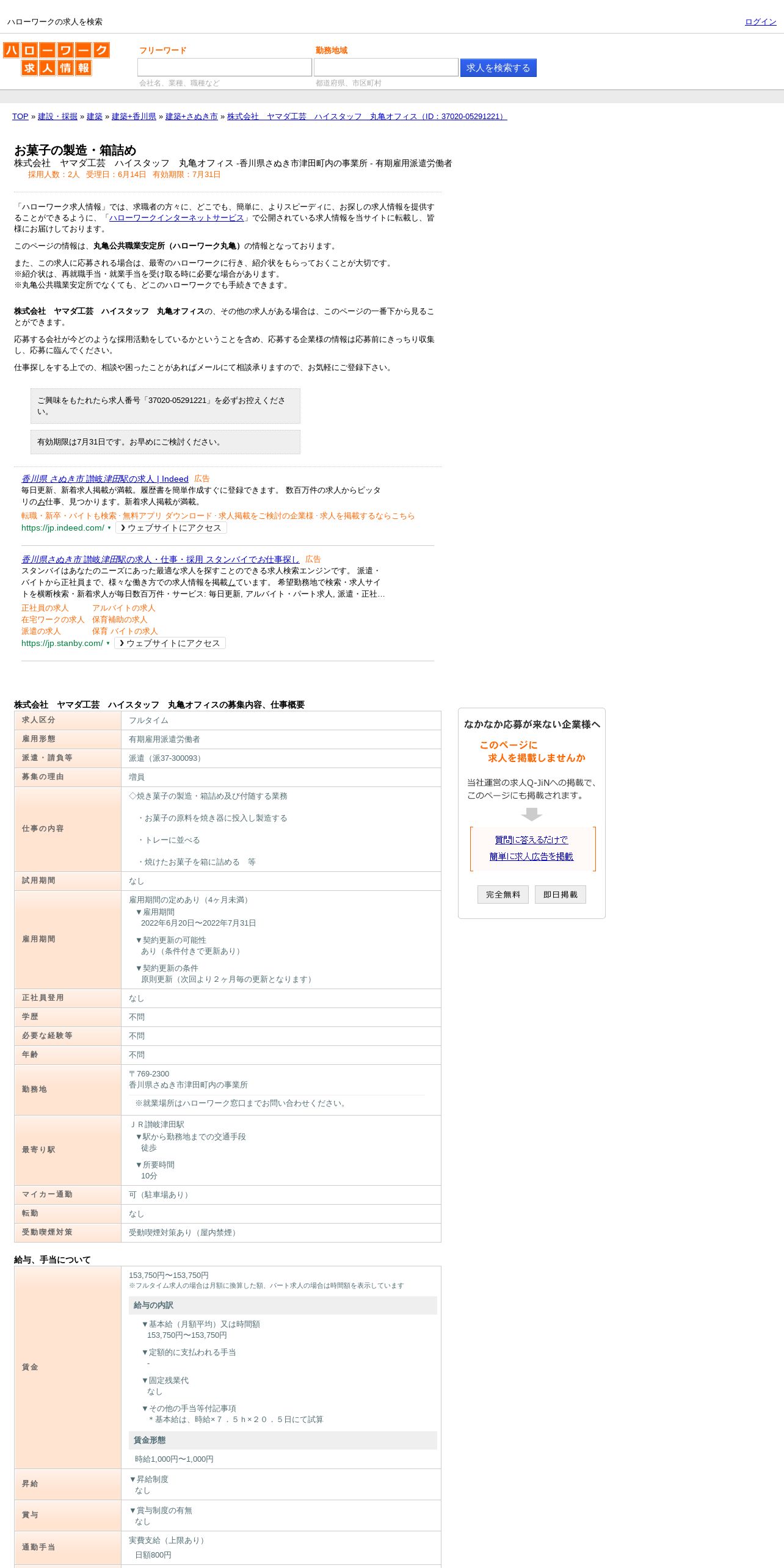This screenshot has width=784, height=1568.
Task: Click the 時給1,000円〜1,000円 wage text
Action: [x=174, y=1459]
